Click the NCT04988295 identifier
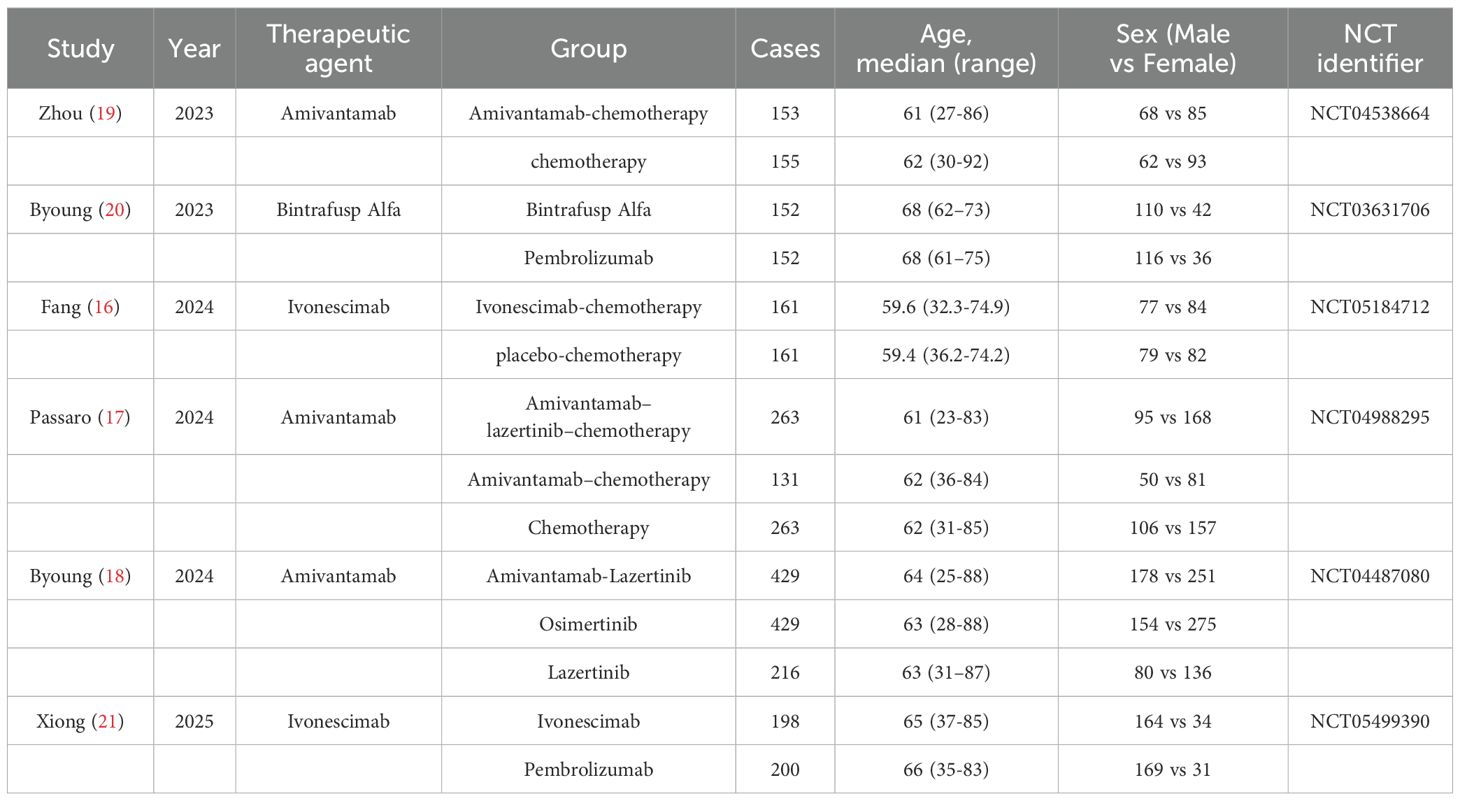Screen dimensions: 1460x801 pos(1370,417)
